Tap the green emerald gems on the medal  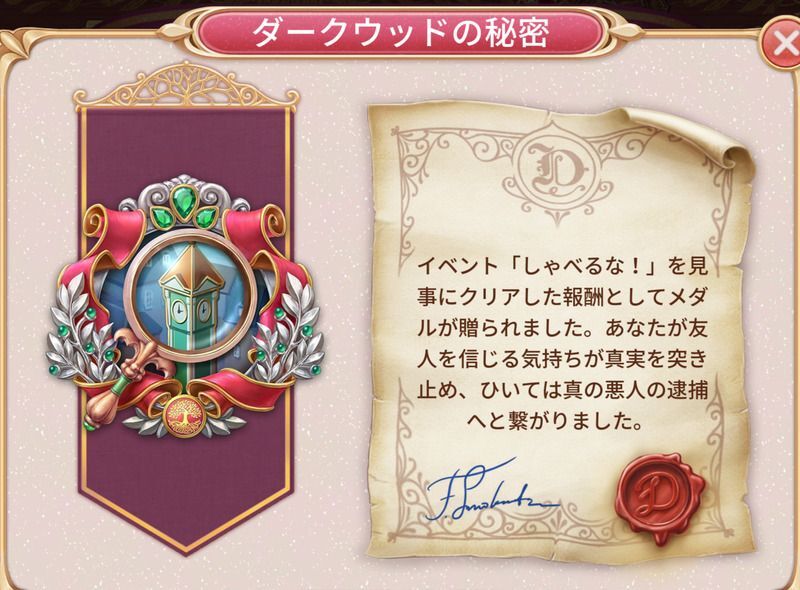[186, 208]
